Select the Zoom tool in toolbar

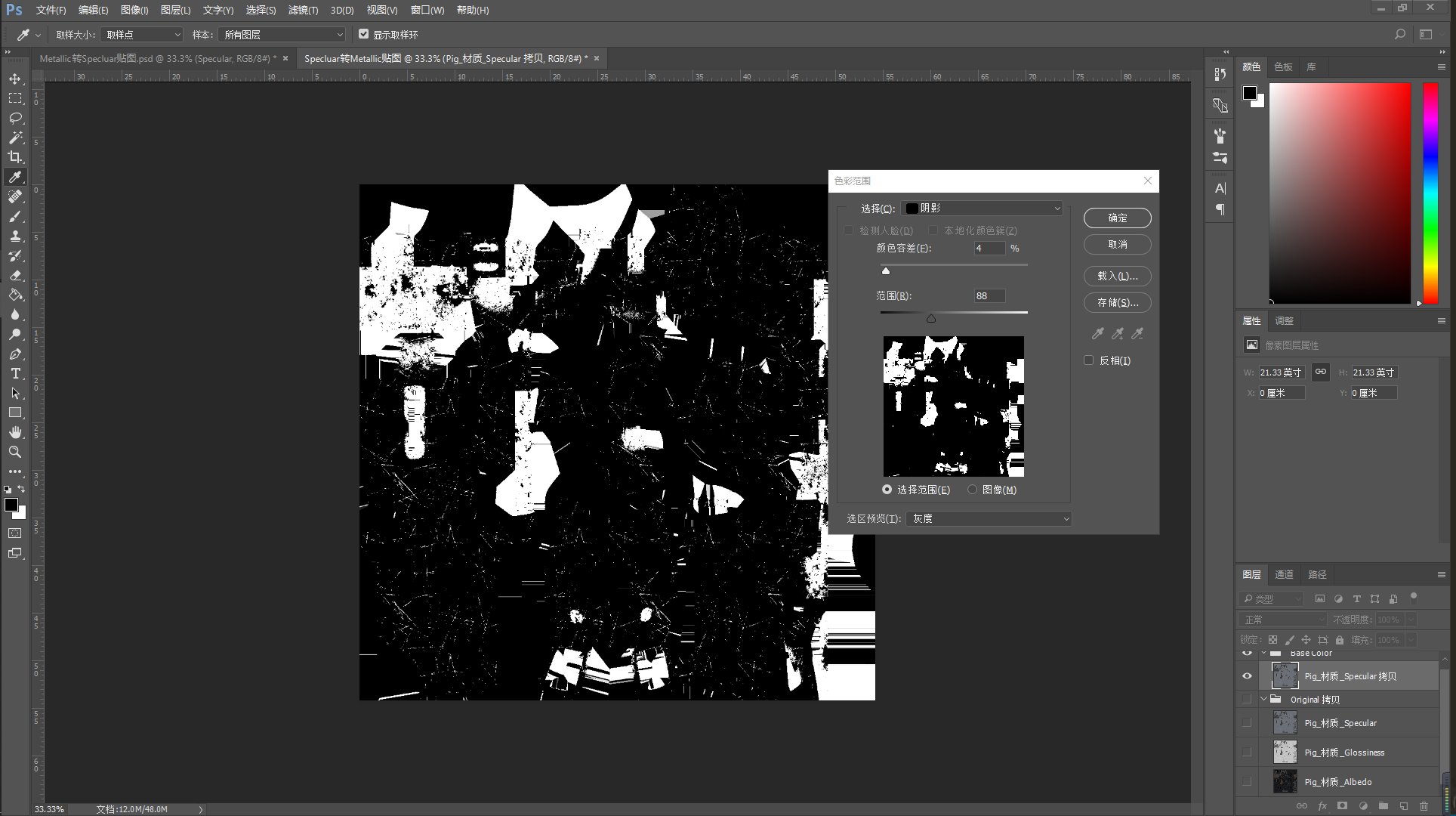15,452
